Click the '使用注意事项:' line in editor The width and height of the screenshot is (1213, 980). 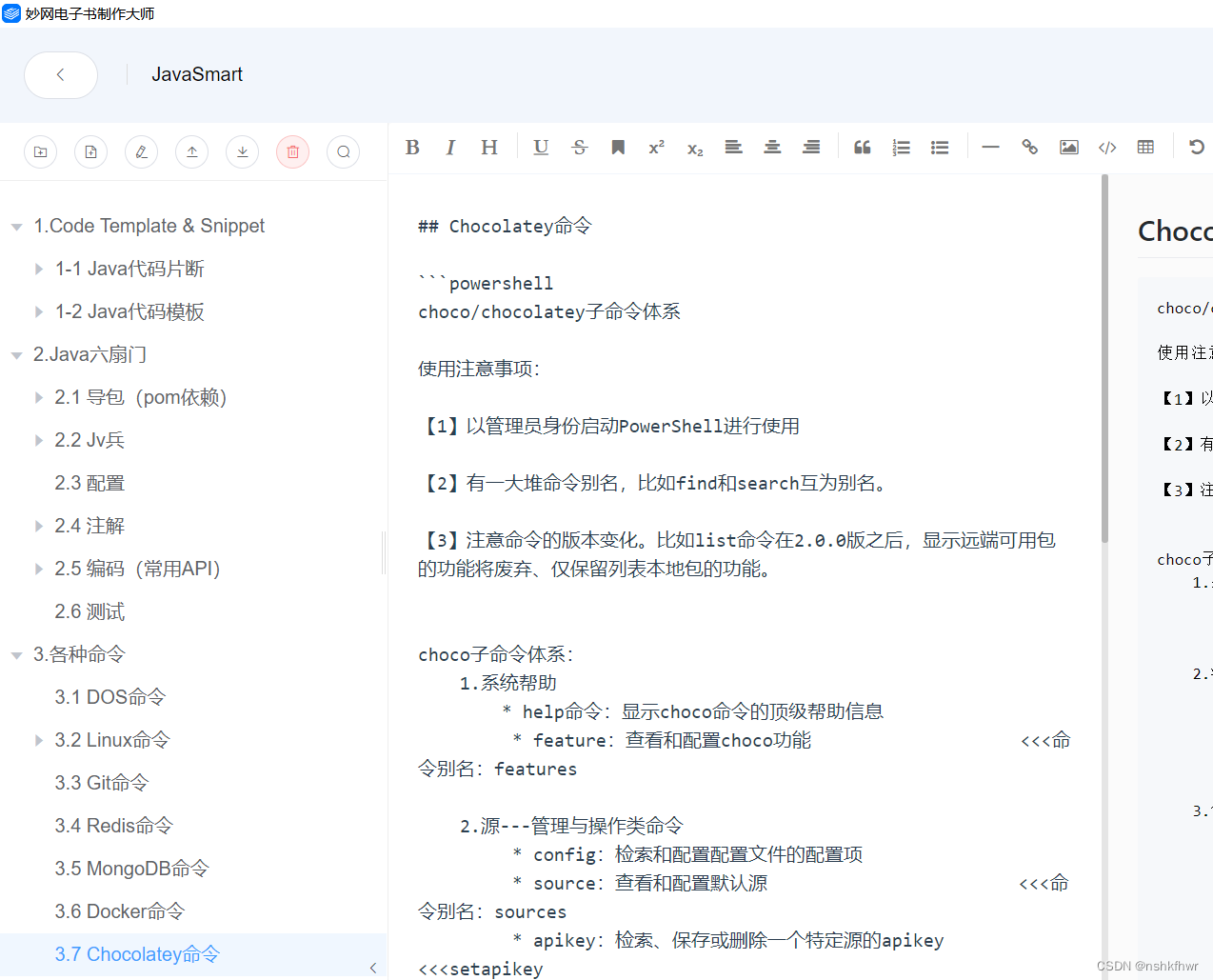(x=479, y=369)
